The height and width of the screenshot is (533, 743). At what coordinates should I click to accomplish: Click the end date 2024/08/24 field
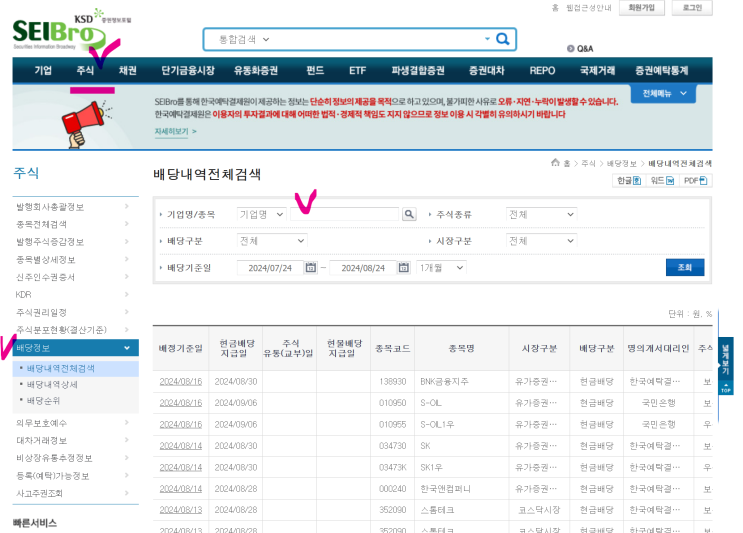pyautogui.click(x=363, y=268)
